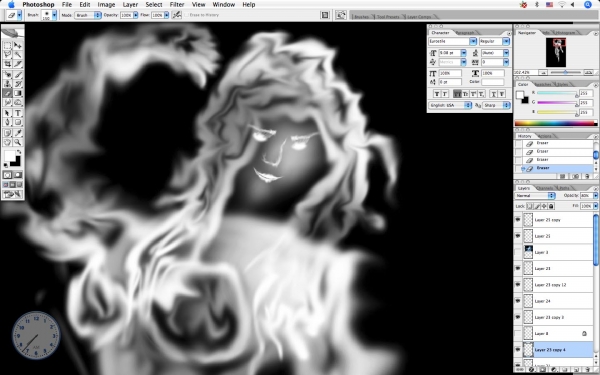Select the Slice tool
This screenshot has width=600, height=375.
(18, 64)
